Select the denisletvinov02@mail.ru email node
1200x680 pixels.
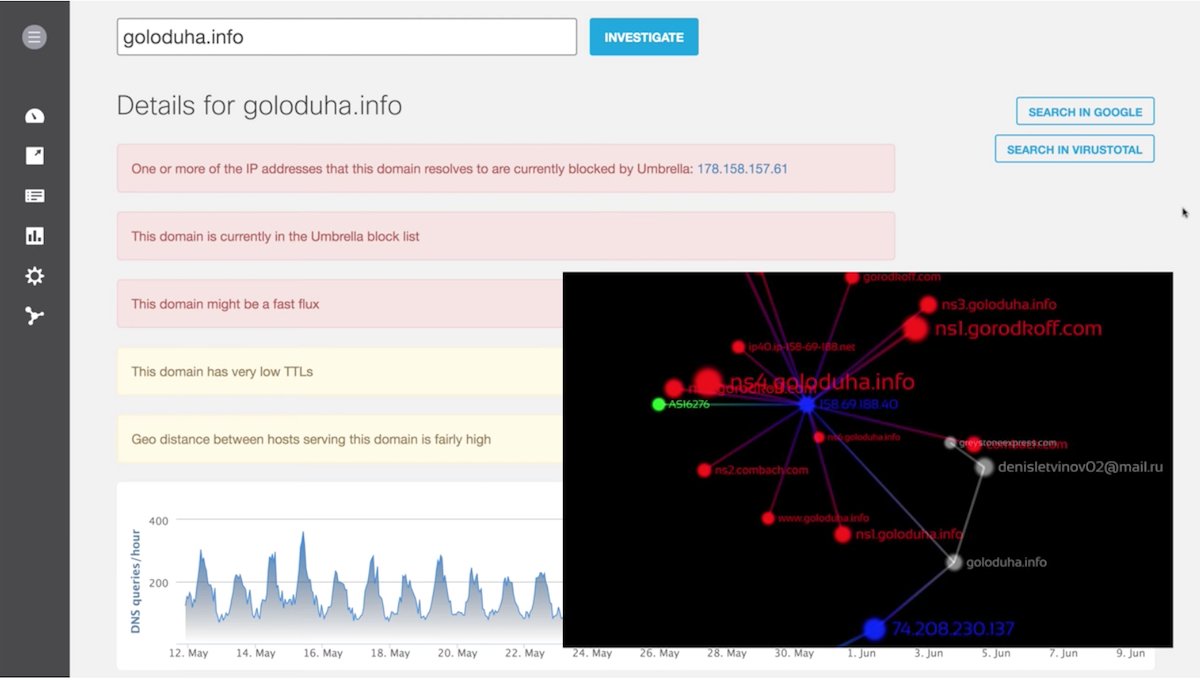click(985, 467)
